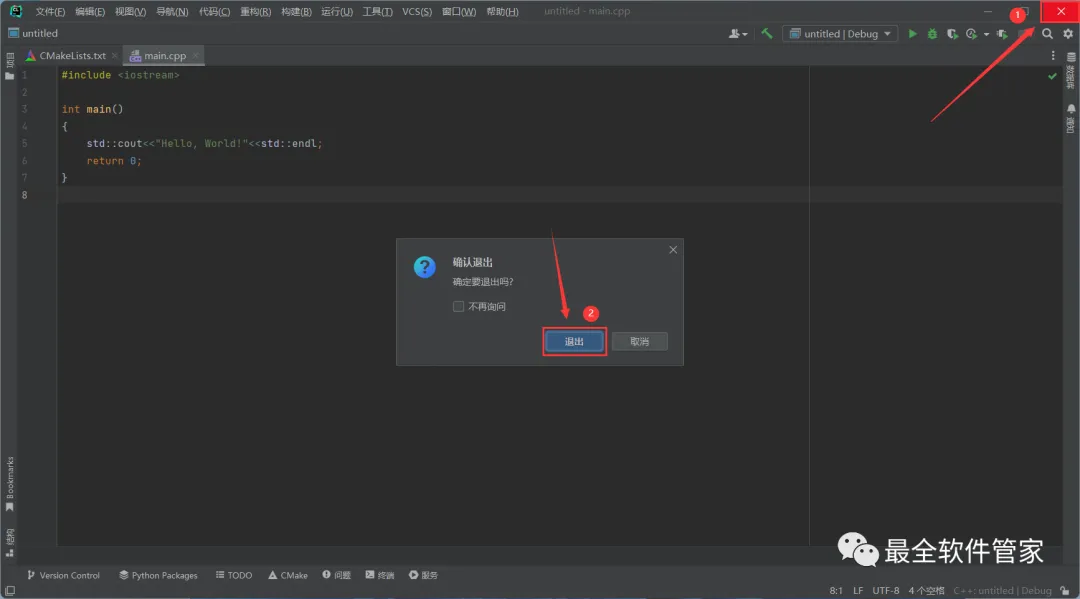Open the Project tool window
The width and height of the screenshot is (1080, 599).
10,66
